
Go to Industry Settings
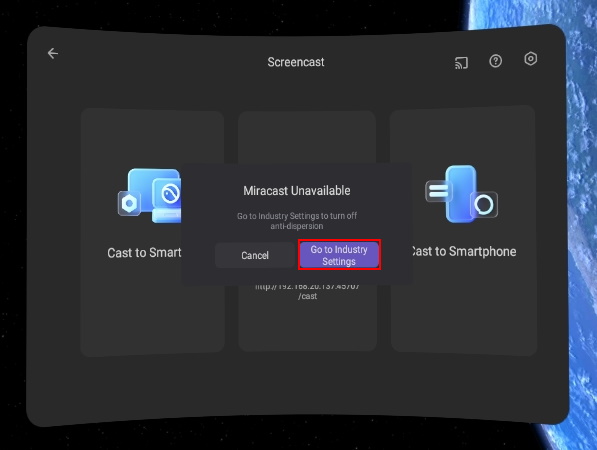coord(339,255)
